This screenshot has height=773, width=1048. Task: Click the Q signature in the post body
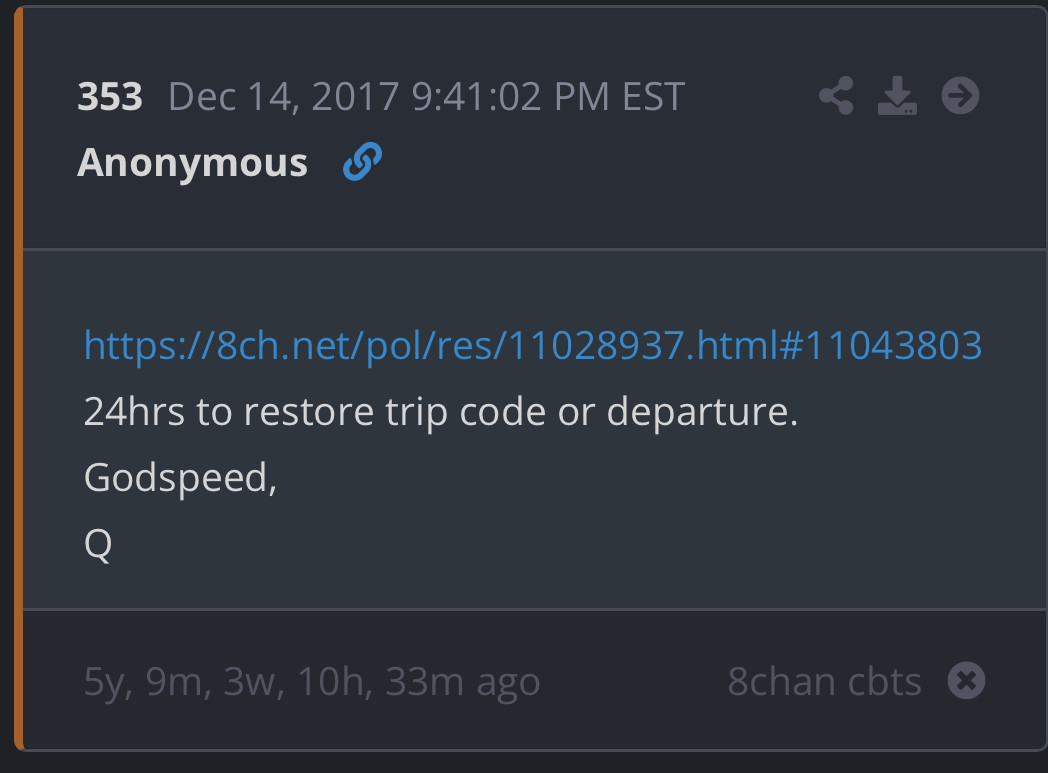coord(98,544)
